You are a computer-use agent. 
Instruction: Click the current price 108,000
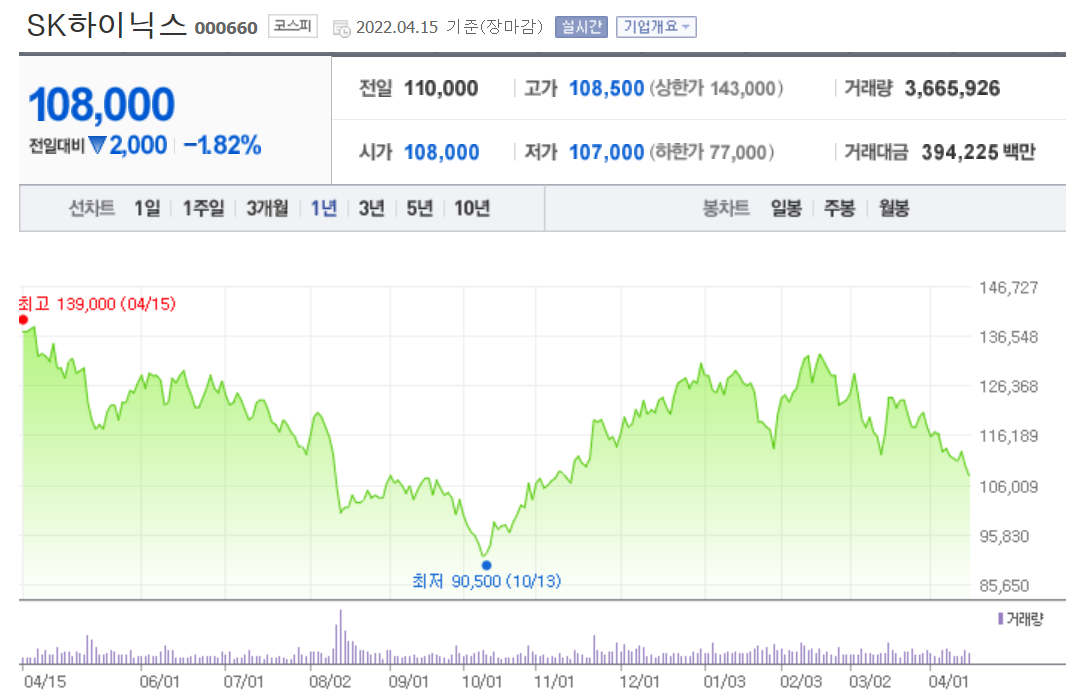point(101,105)
